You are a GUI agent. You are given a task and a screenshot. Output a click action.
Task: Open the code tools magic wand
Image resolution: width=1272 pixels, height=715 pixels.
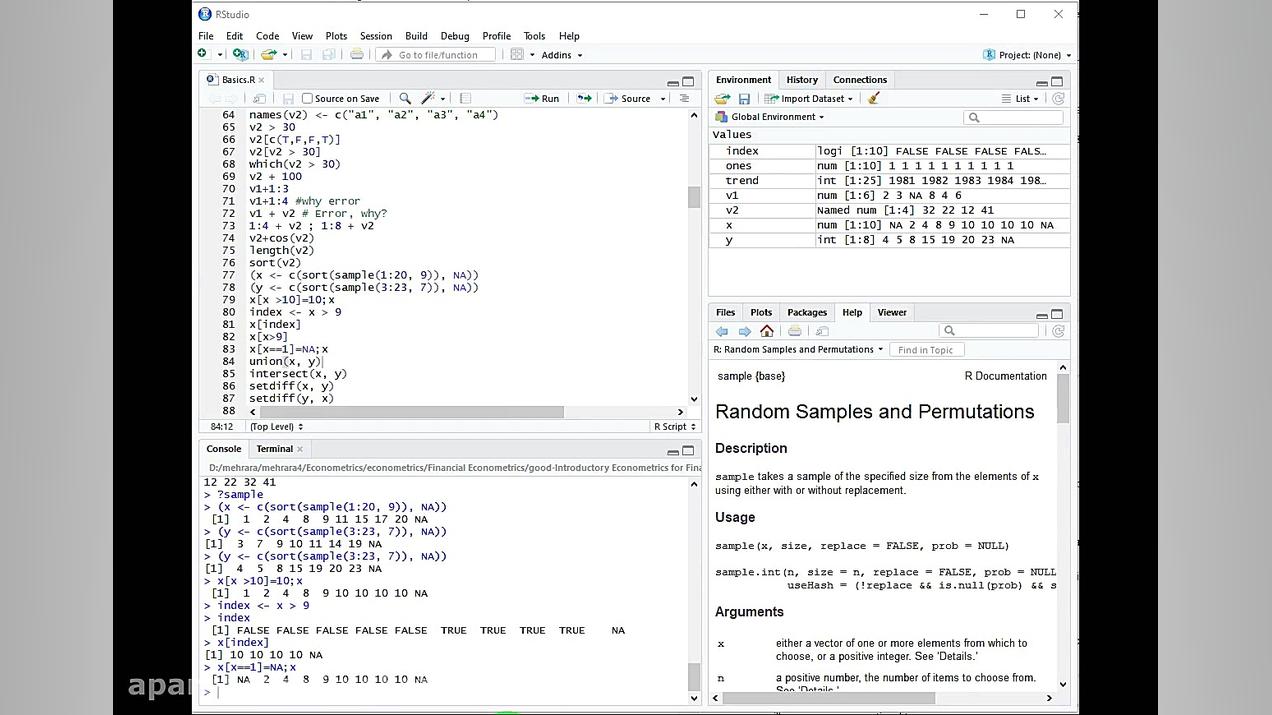click(x=429, y=98)
